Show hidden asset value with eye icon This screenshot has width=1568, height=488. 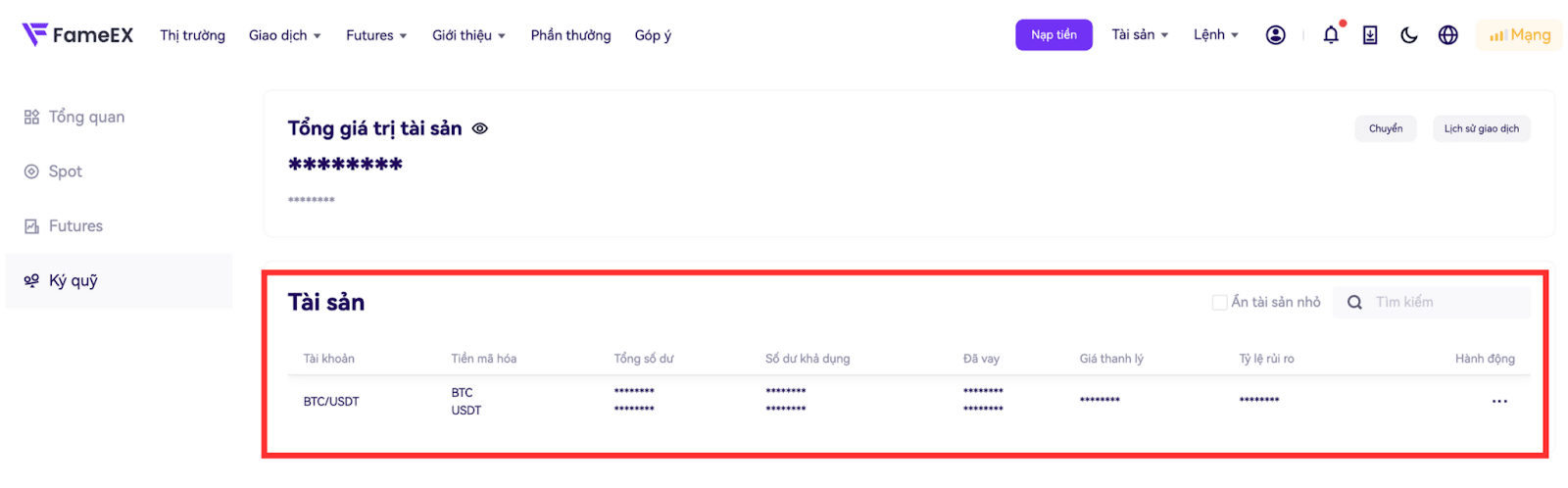point(480,128)
